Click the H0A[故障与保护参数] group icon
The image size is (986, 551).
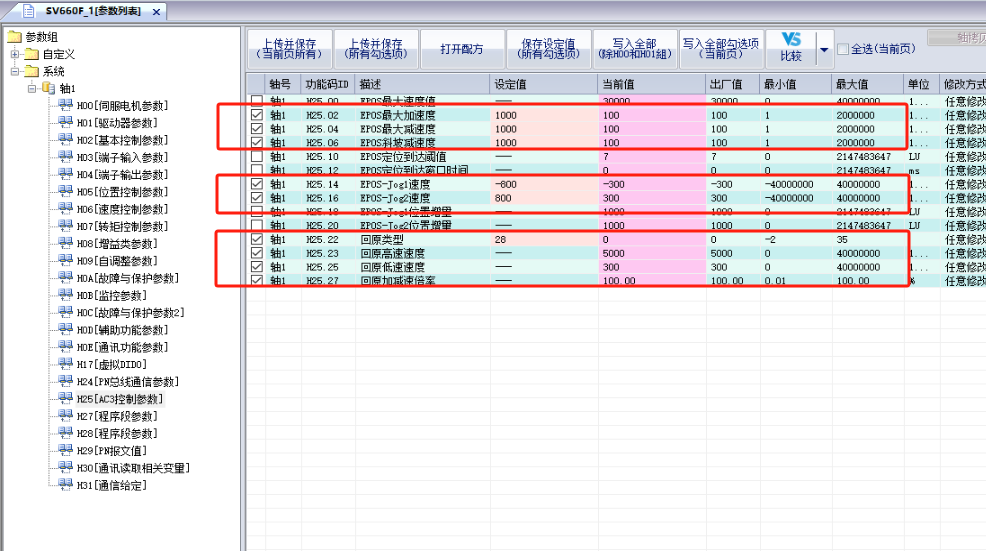[x=65, y=277]
